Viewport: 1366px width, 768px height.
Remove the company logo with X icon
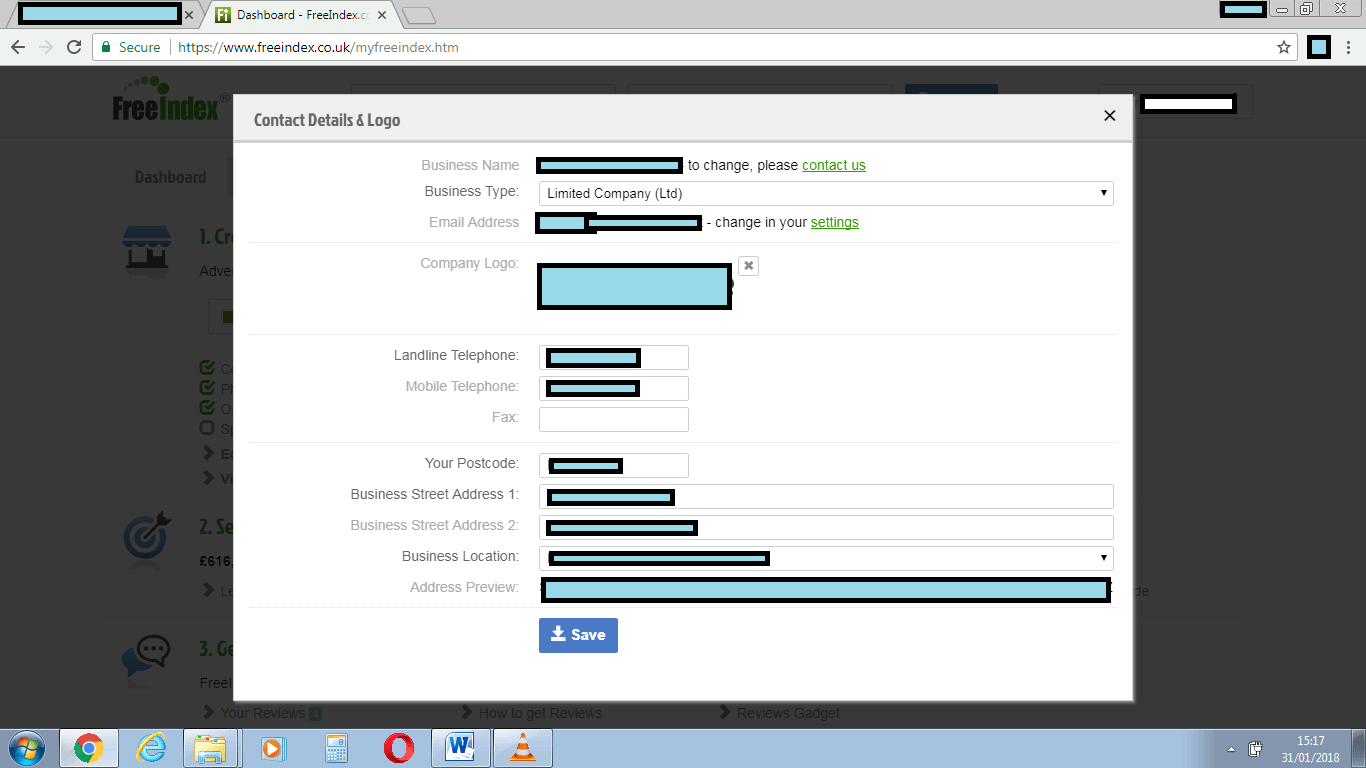749,266
